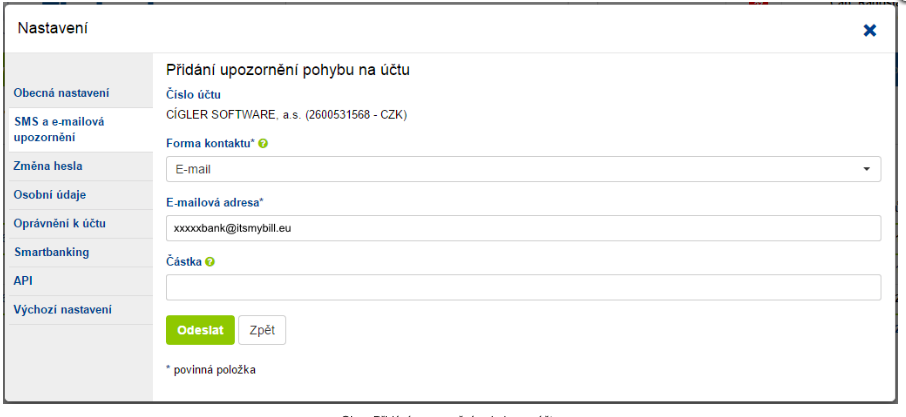Open Obecná nastavení in the sidebar
This screenshot has width=906, height=417.
tap(61, 93)
